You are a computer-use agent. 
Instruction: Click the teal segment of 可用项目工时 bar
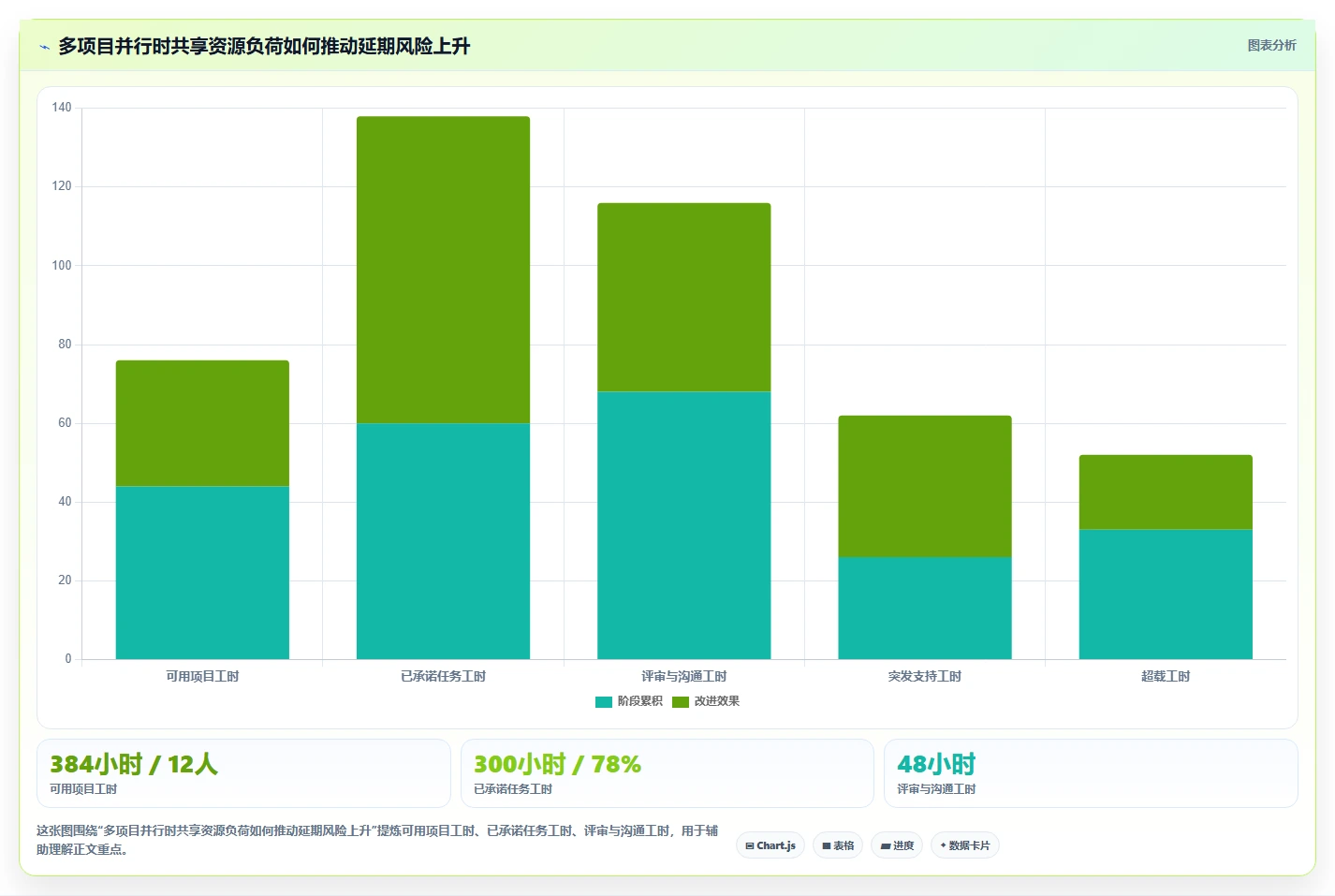point(202,572)
